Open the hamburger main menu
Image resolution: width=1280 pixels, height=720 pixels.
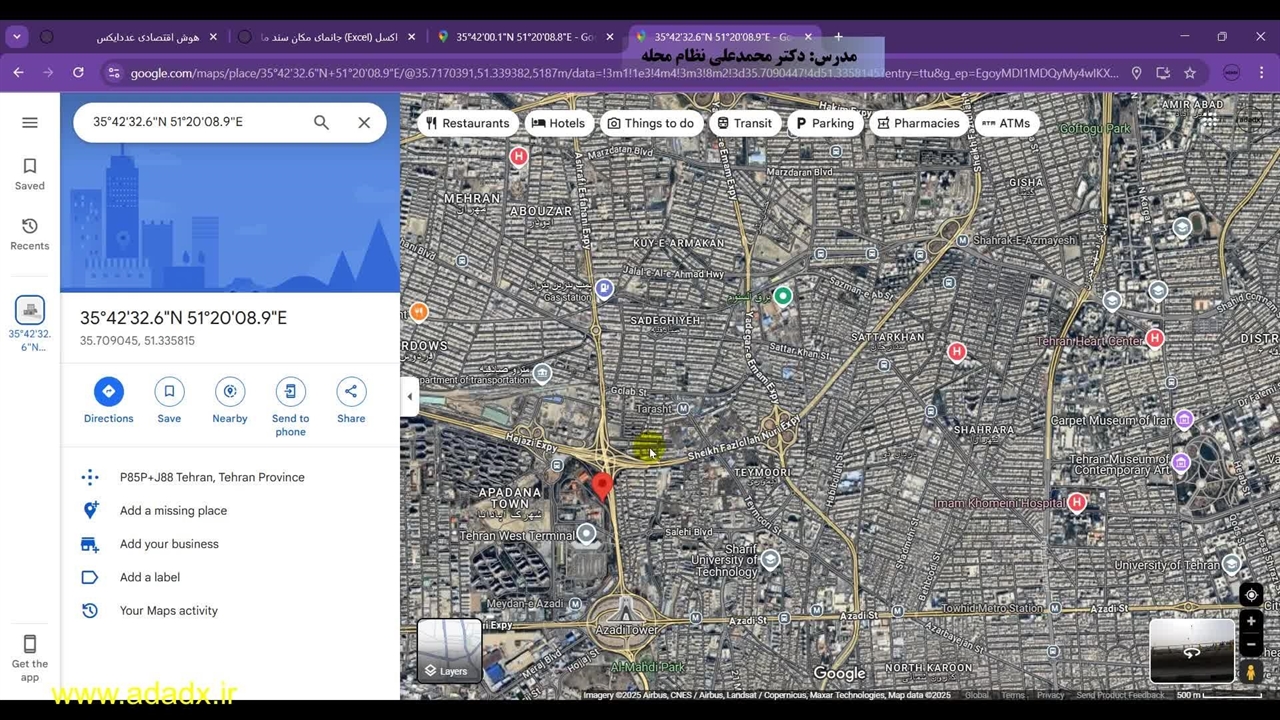coord(30,122)
